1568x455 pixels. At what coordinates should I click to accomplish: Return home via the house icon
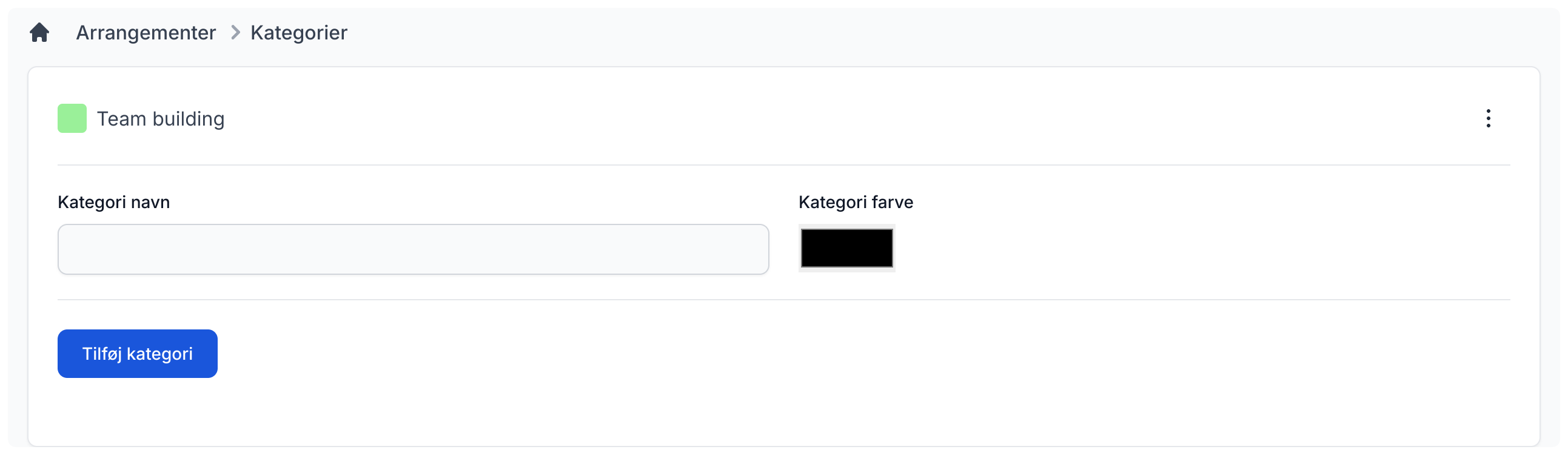(39, 32)
